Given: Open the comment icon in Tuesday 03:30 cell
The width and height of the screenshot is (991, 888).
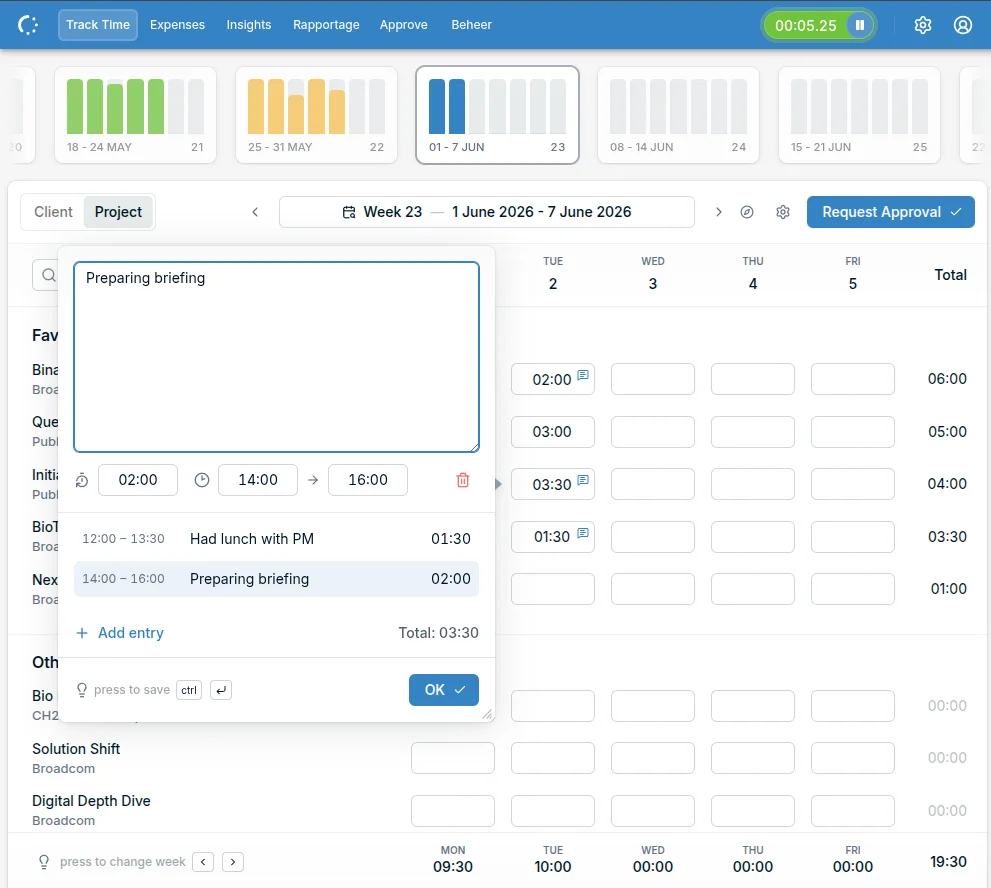Looking at the screenshot, I should [583, 480].
